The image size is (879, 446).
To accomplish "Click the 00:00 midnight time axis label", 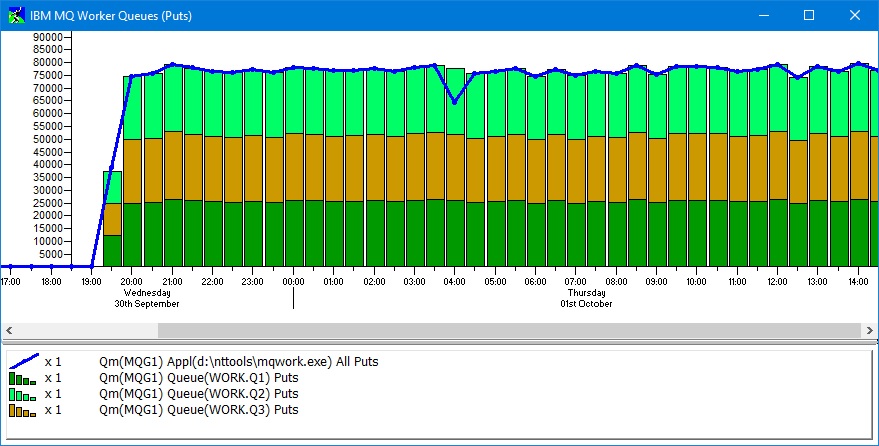I will click(293, 281).
